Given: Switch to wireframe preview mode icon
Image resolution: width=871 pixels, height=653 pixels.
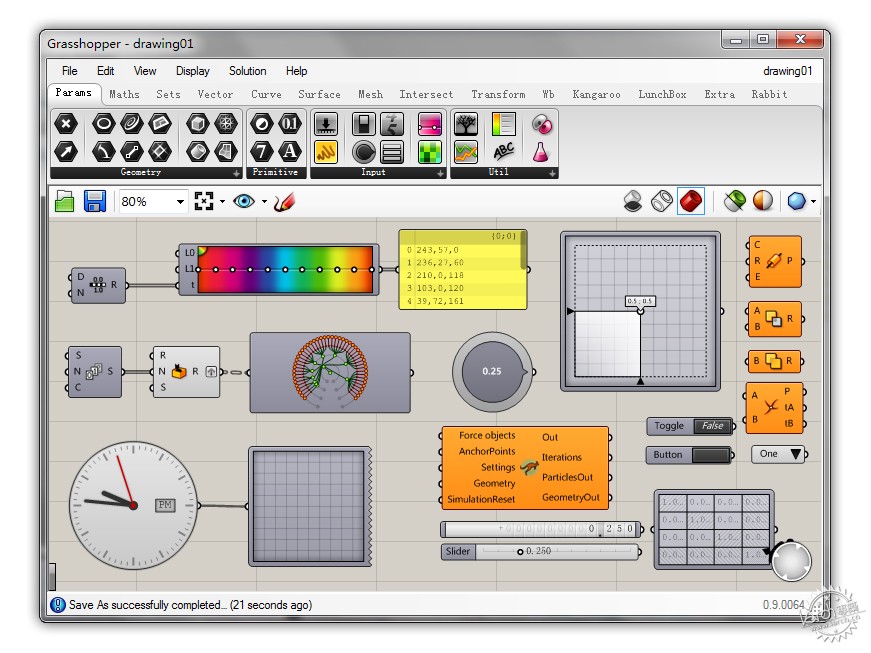Looking at the screenshot, I should [x=662, y=201].
